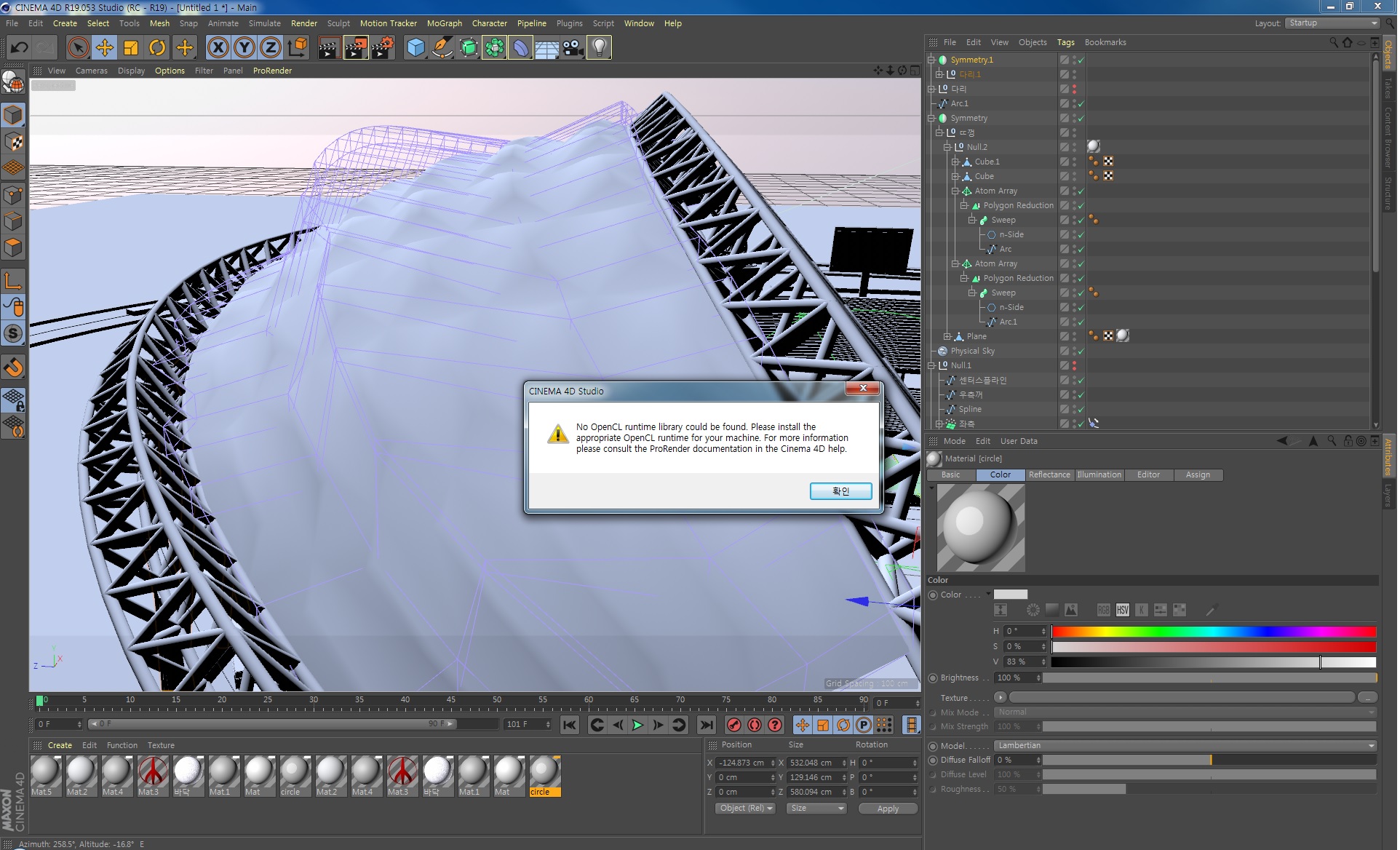The image size is (1400, 850).
Task: Toggle Z axis lock
Action: pos(271,48)
